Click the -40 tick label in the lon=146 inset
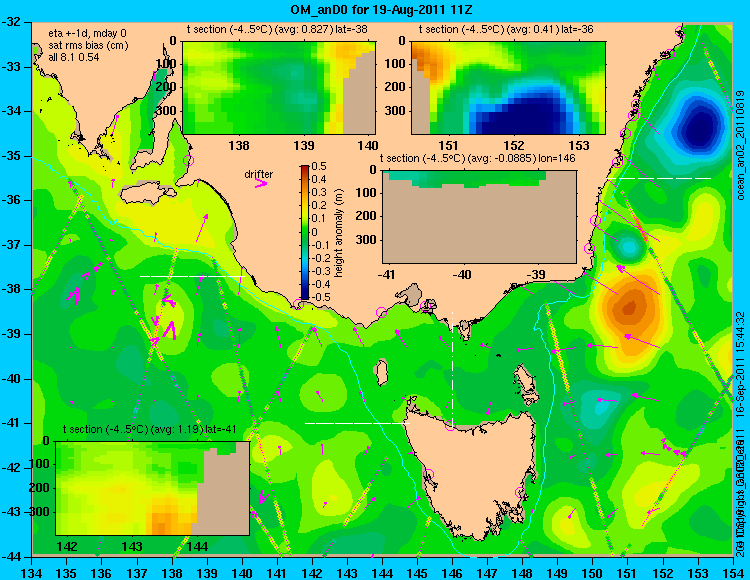 [x=462, y=274]
